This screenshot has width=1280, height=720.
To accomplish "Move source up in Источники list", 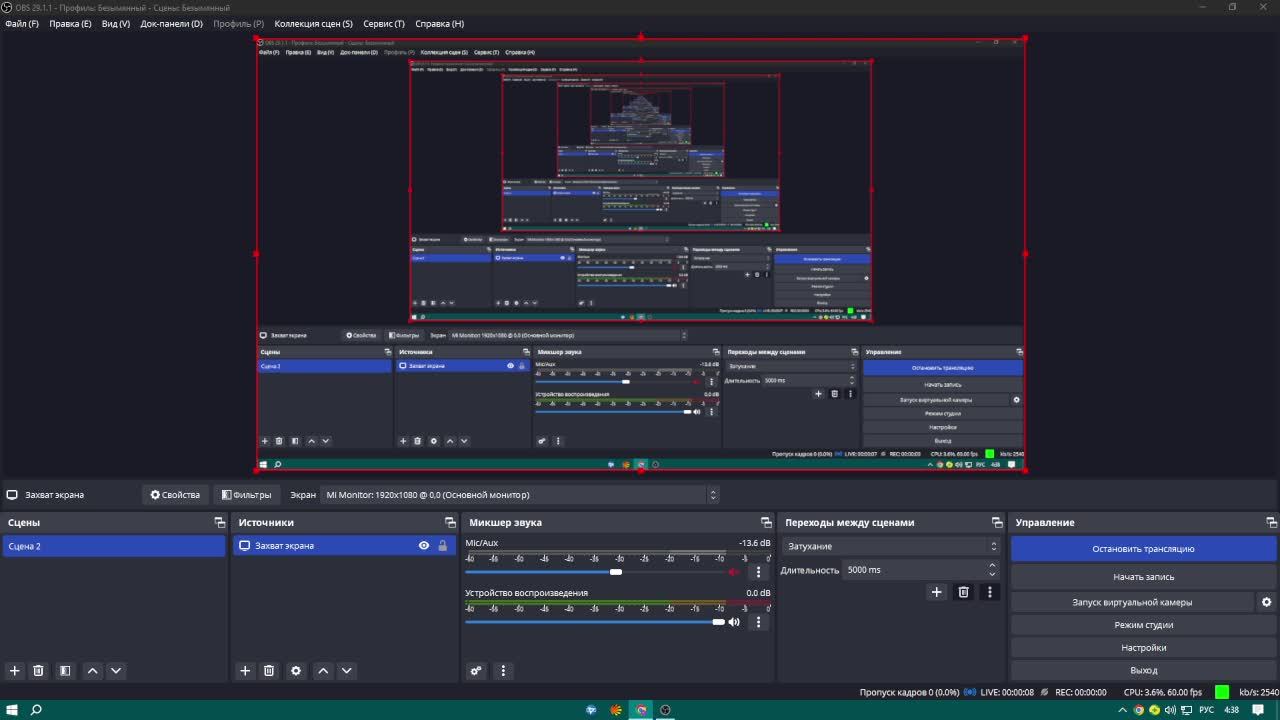I will click(323, 671).
